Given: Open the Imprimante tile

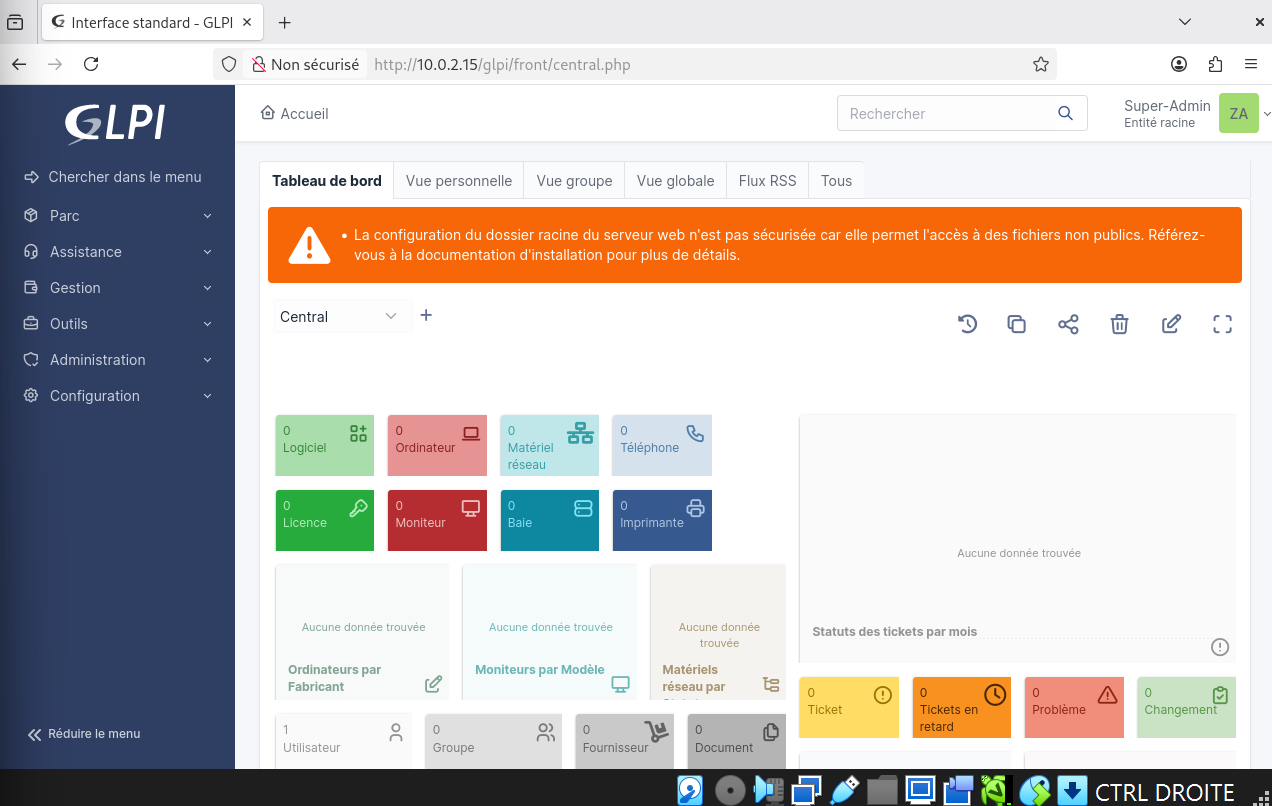Looking at the screenshot, I should click(x=662, y=520).
